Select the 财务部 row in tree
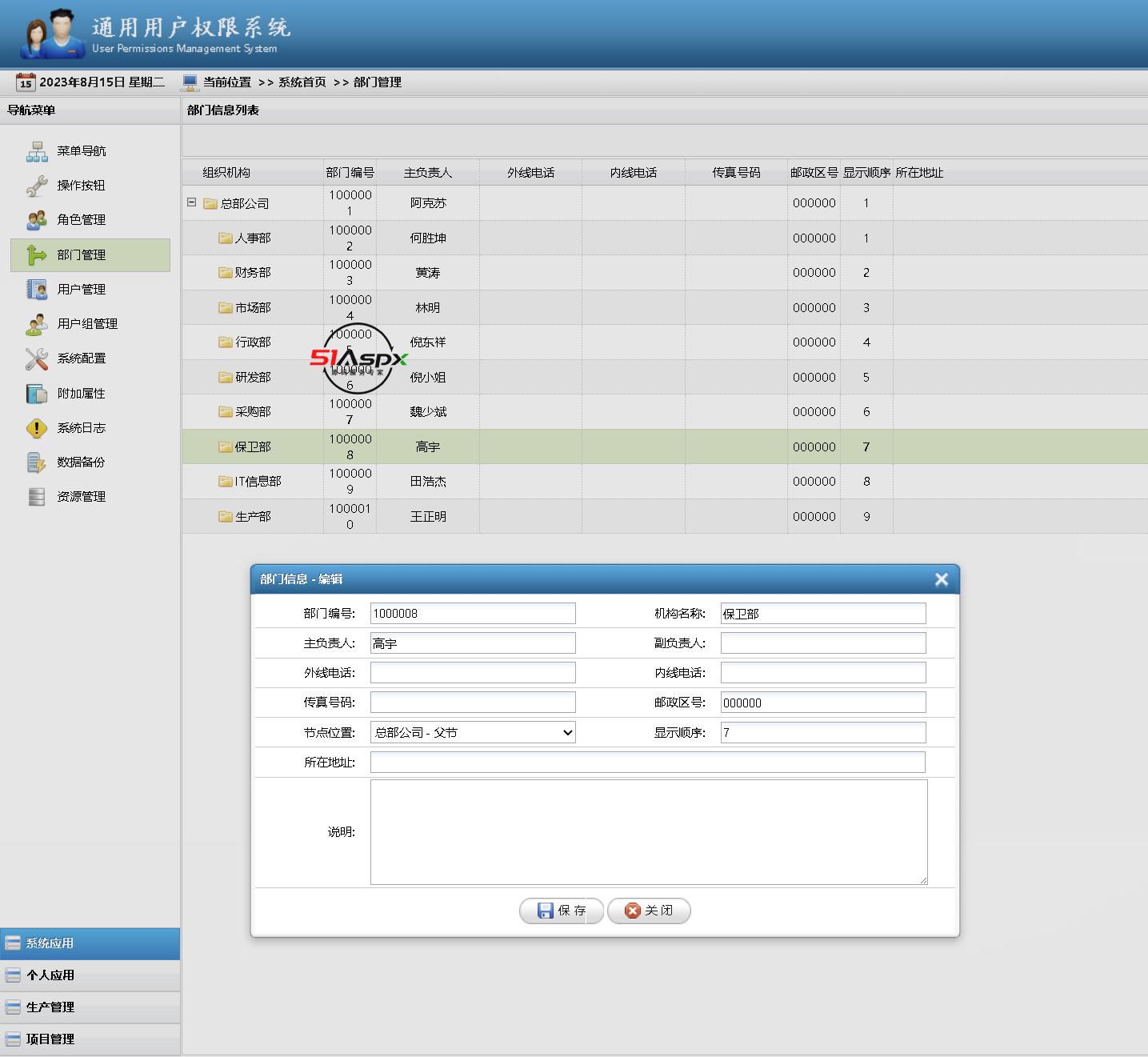Viewport: 1148px width, 1057px height. 253,273
